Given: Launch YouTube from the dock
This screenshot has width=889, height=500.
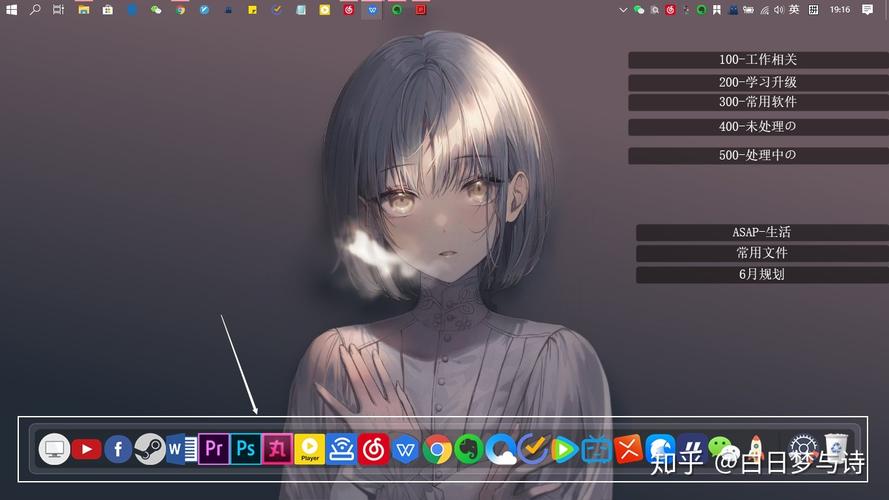Looking at the screenshot, I should 86,450.
